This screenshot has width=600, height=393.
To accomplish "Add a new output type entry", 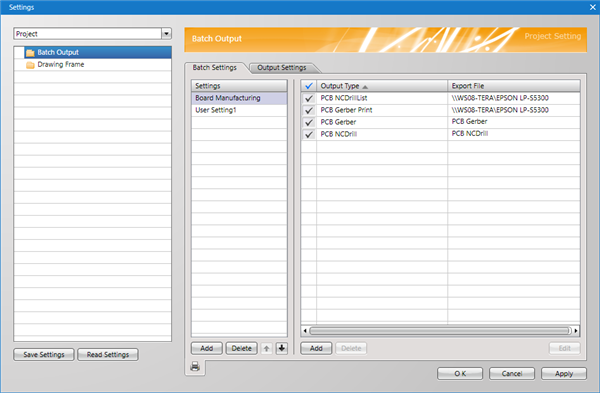I will coord(316,348).
